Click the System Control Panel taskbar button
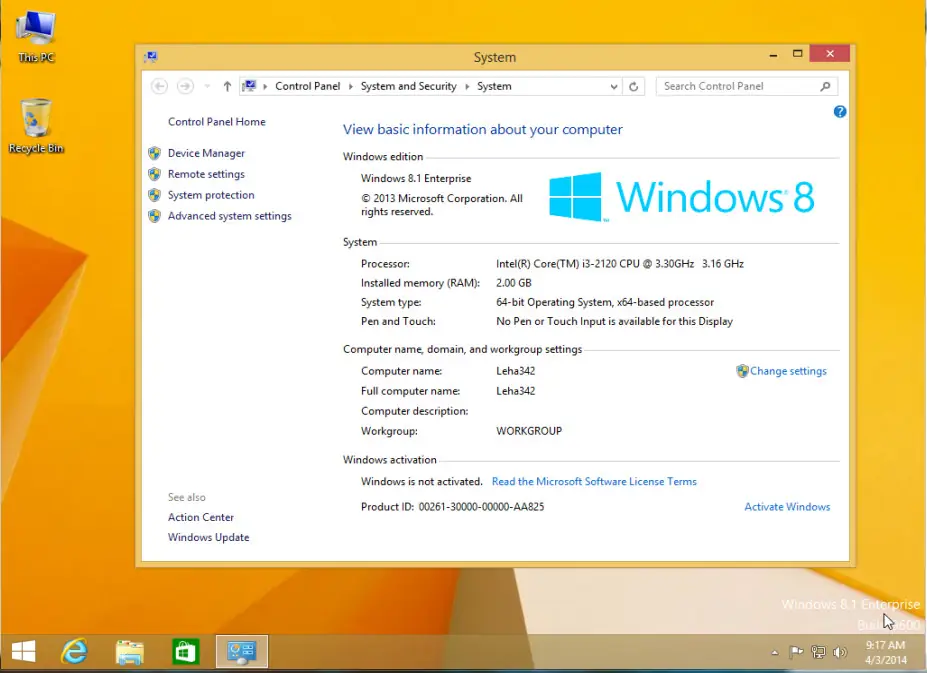927x673 pixels. click(x=242, y=652)
